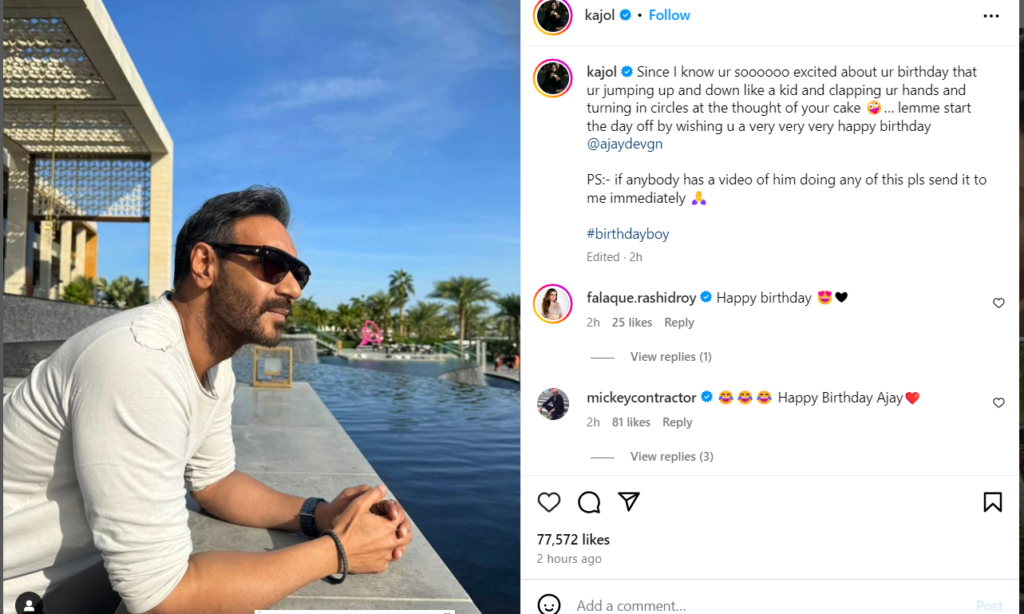Reply to mickeycontractor's comment
The image size is (1024, 614).
[677, 423]
